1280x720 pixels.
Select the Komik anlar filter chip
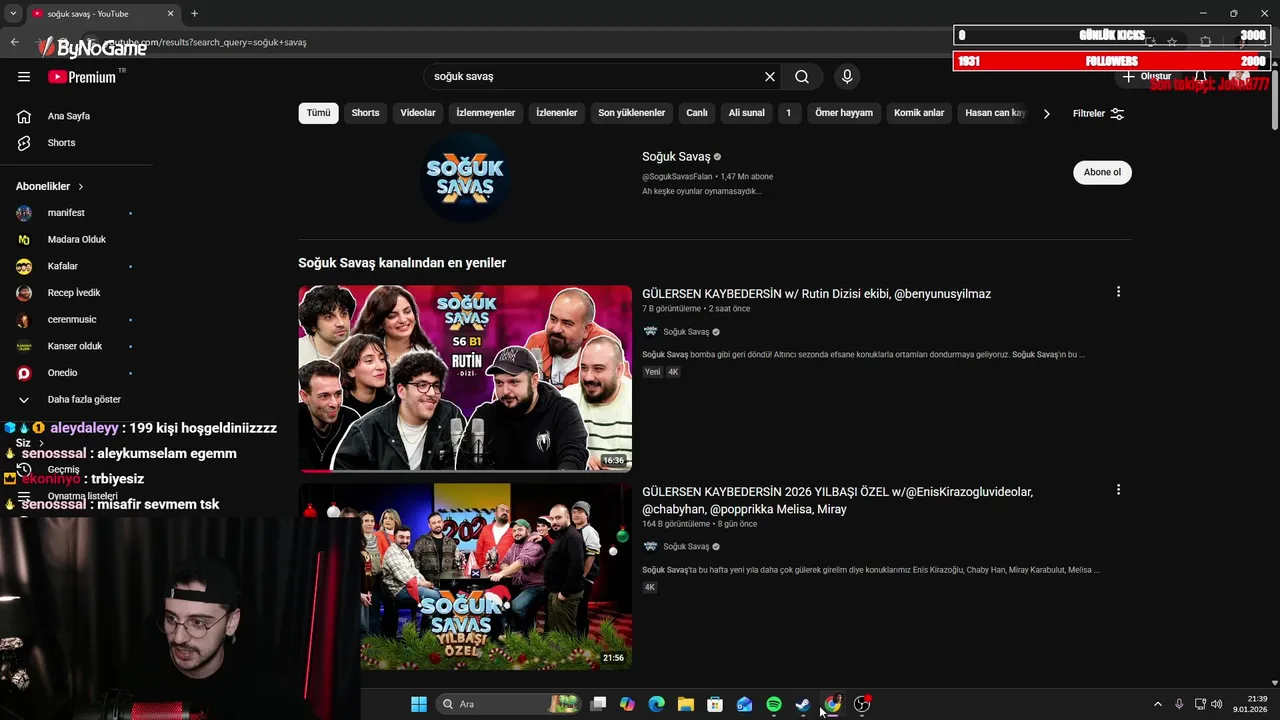[x=919, y=113]
